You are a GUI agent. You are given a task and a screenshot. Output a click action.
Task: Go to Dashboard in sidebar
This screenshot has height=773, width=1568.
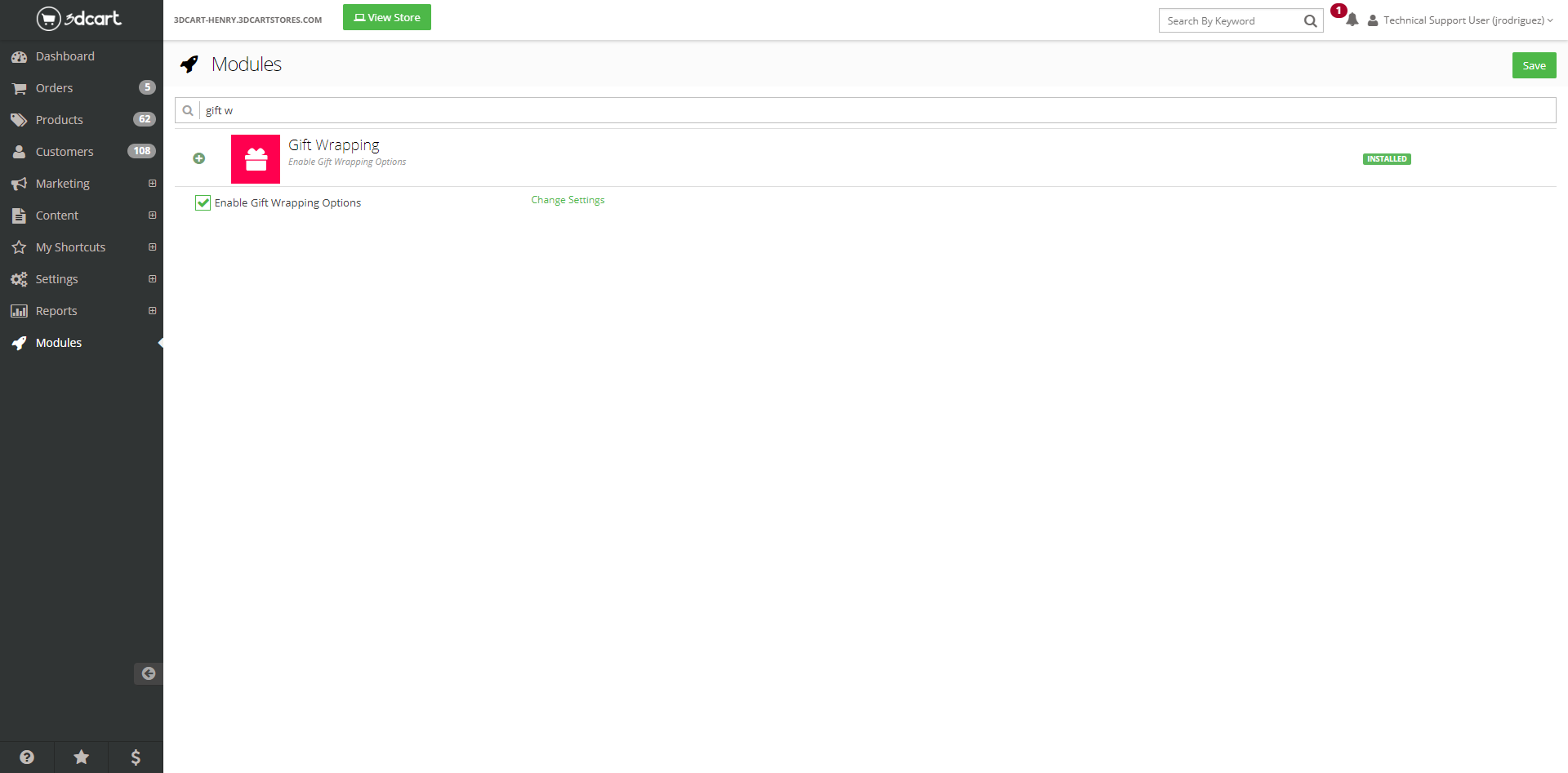(x=65, y=56)
